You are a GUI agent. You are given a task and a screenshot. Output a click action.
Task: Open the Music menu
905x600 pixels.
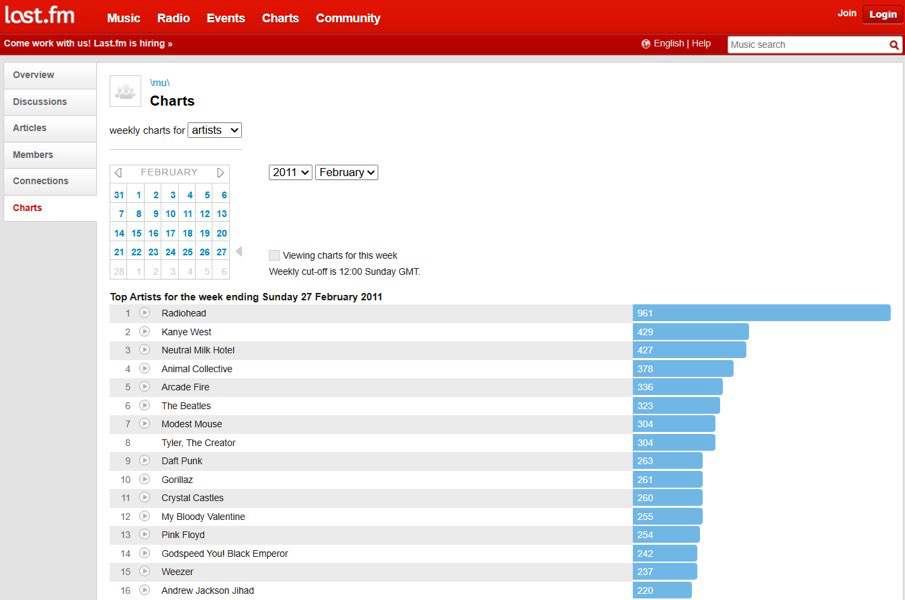(x=124, y=18)
